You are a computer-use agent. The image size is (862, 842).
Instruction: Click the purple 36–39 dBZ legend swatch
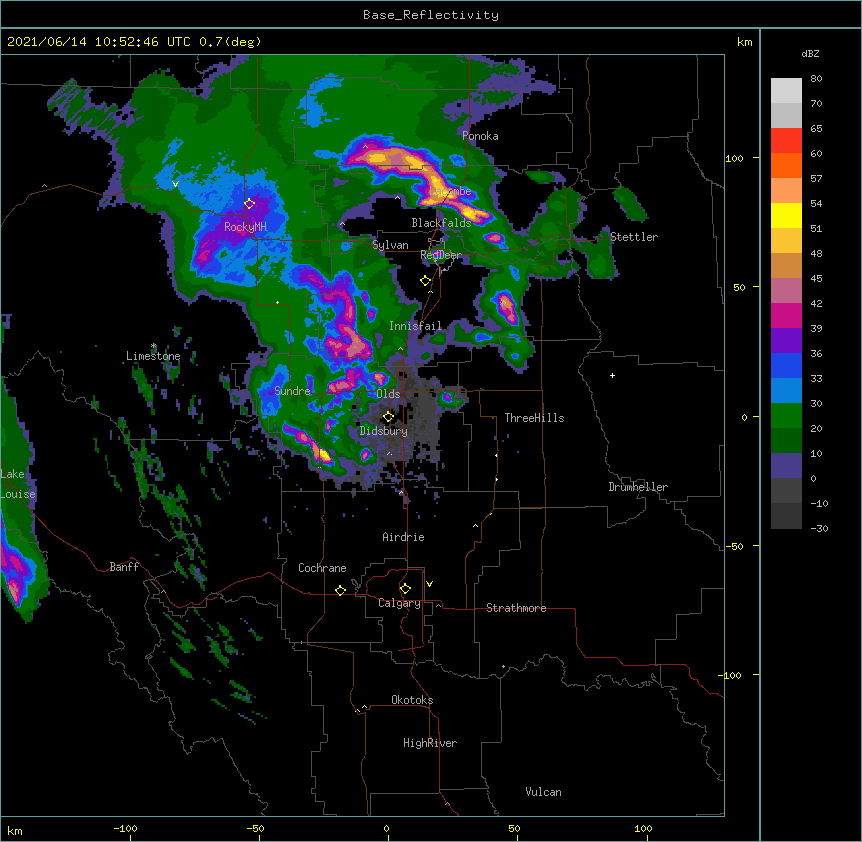pyautogui.click(x=786, y=340)
